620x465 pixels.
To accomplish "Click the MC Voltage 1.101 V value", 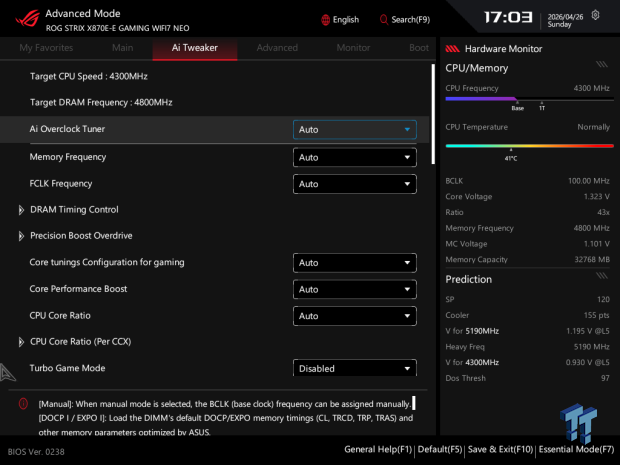I will [x=597, y=244].
